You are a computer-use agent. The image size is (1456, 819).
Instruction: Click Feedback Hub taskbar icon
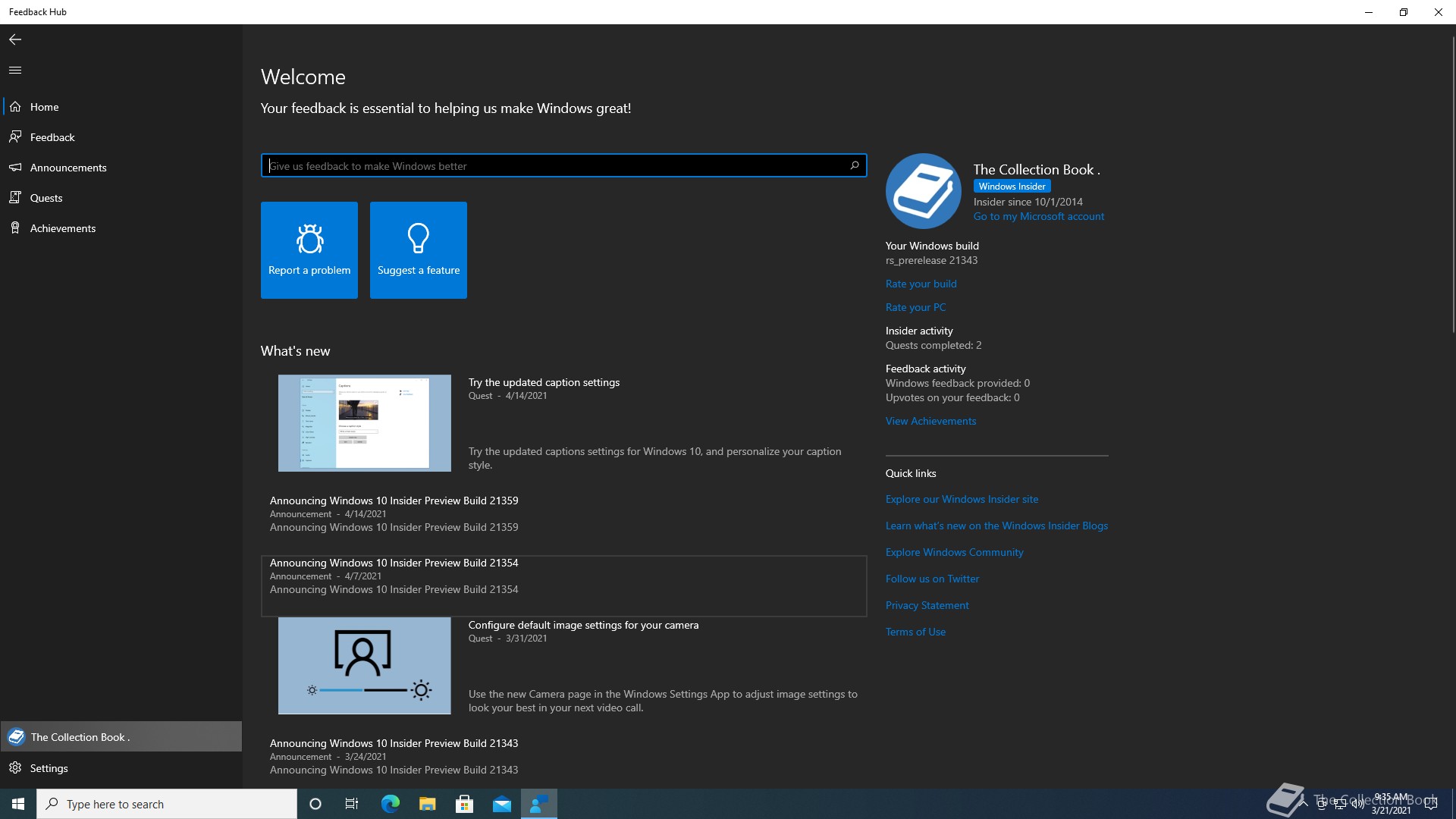click(539, 804)
